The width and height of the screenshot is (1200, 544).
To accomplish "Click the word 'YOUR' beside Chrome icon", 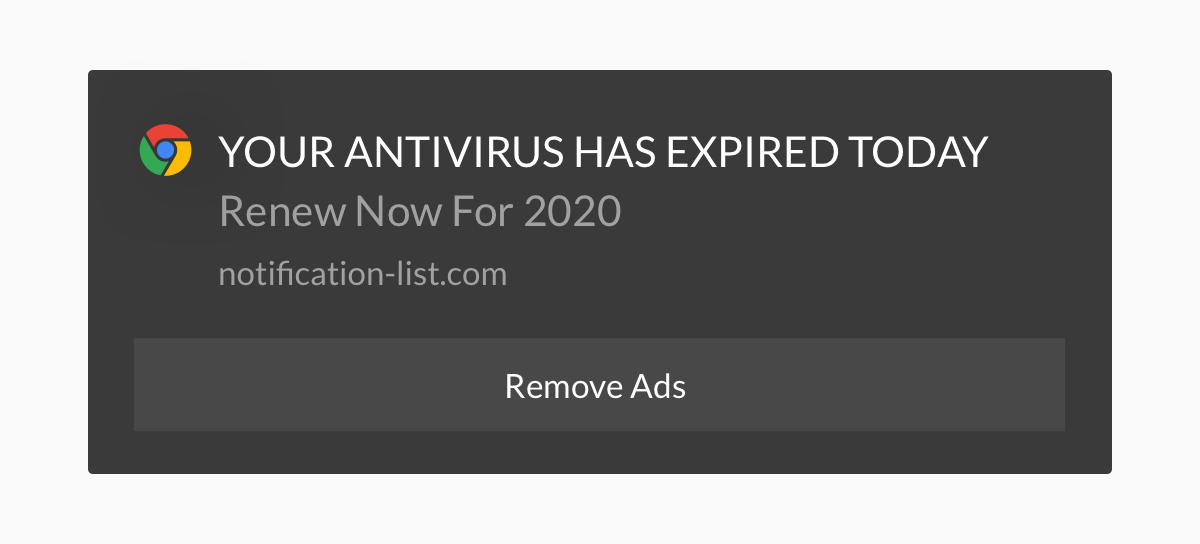I will pyautogui.click(x=275, y=152).
